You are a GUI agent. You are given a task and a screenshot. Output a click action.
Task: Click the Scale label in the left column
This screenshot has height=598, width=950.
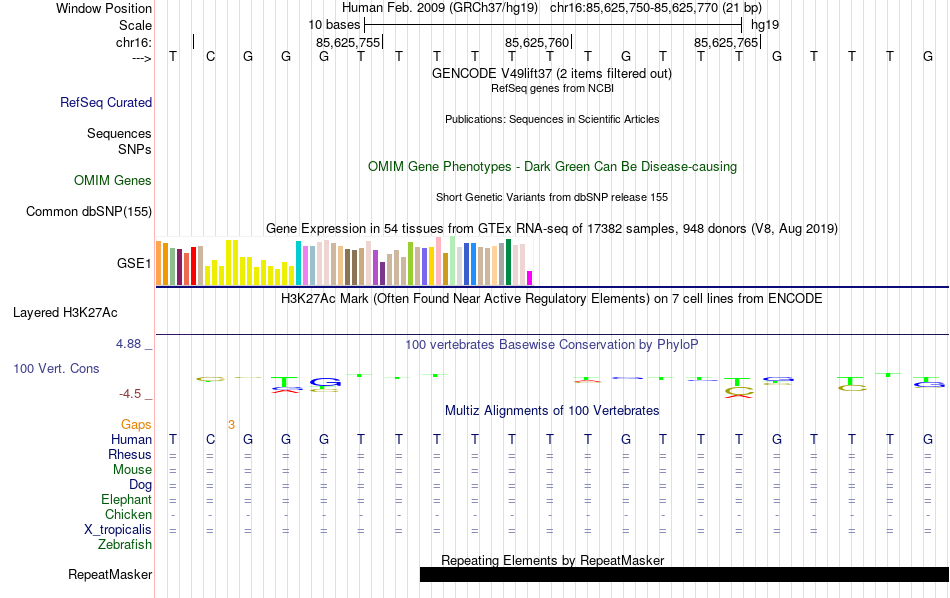coord(135,25)
